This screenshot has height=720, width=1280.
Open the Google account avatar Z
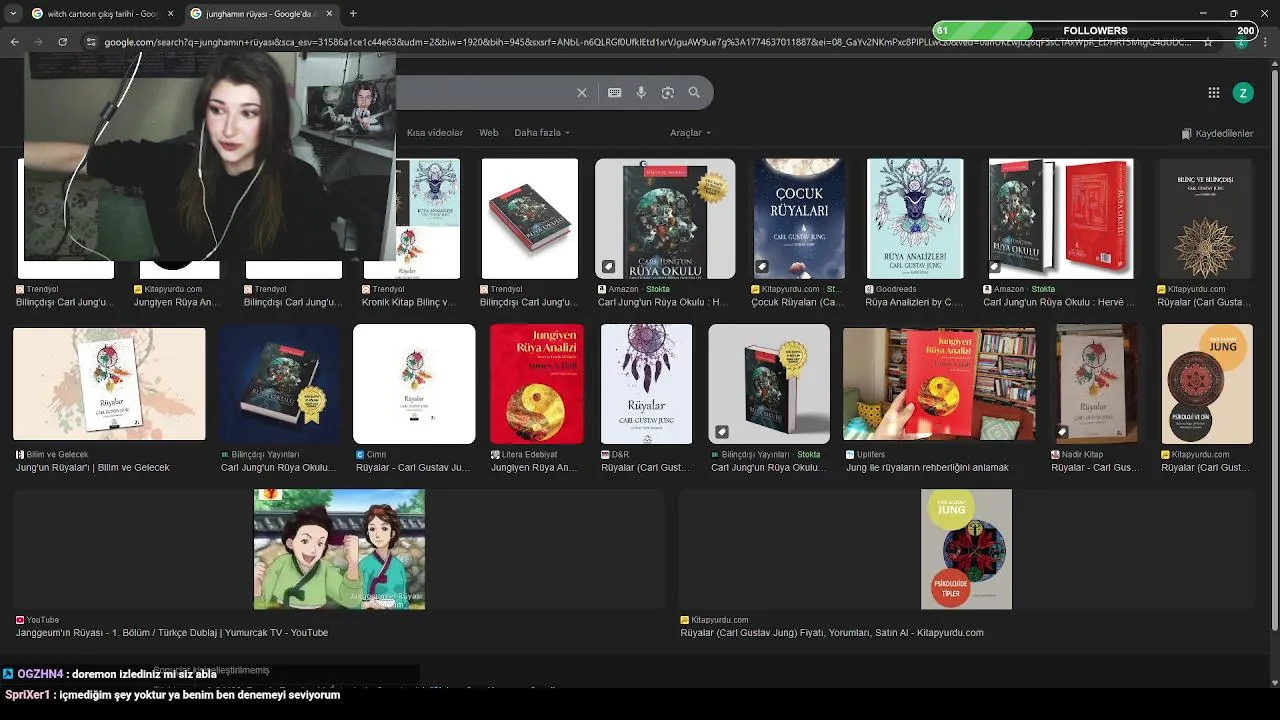click(x=1243, y=93)
